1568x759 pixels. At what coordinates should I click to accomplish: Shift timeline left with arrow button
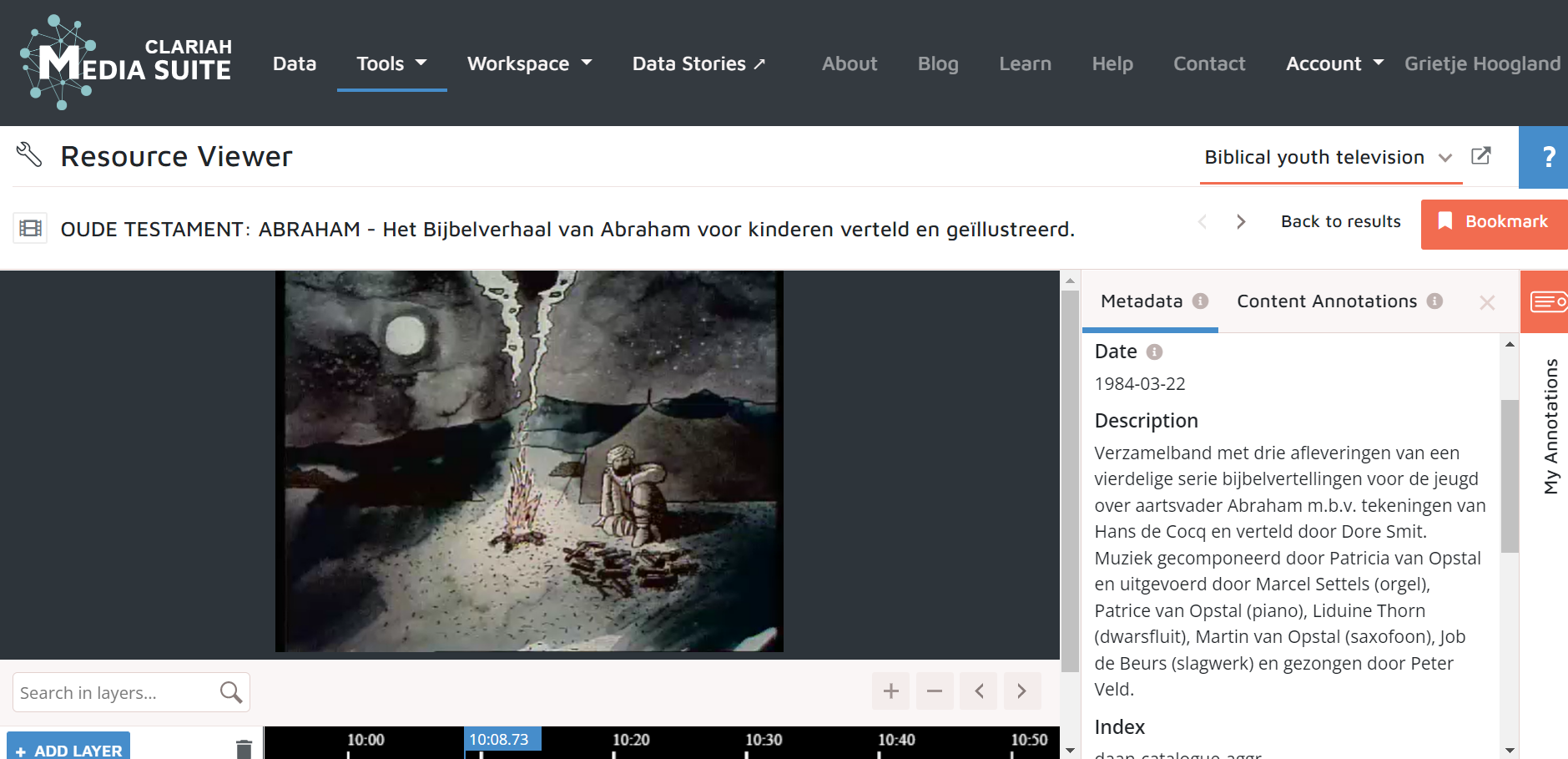979,691
